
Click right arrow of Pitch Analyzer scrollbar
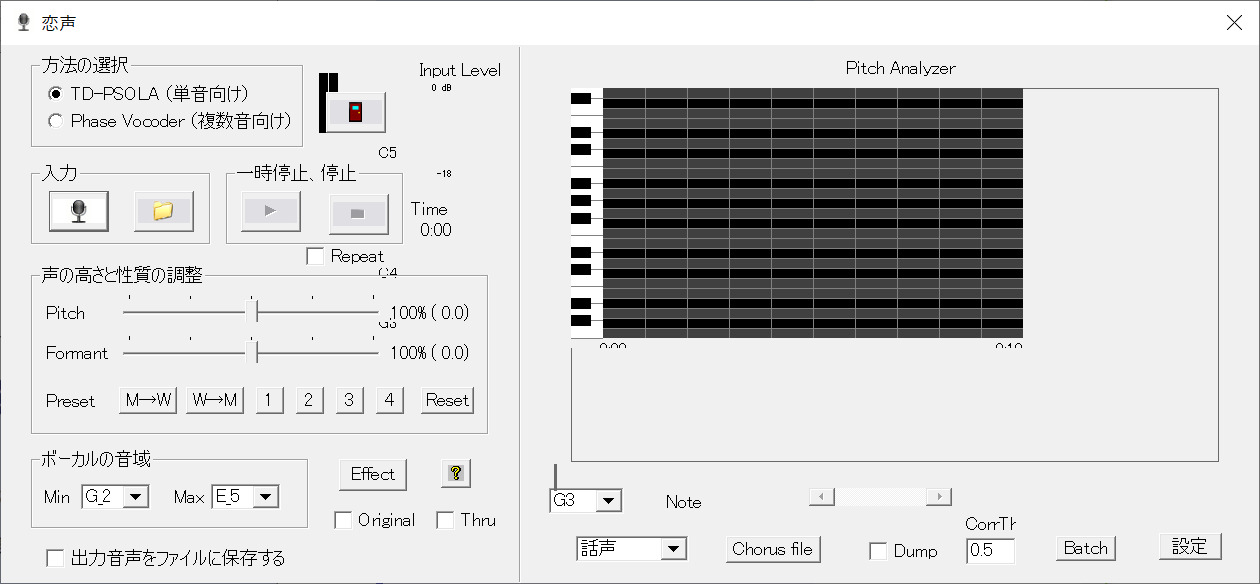coord(939,497)
